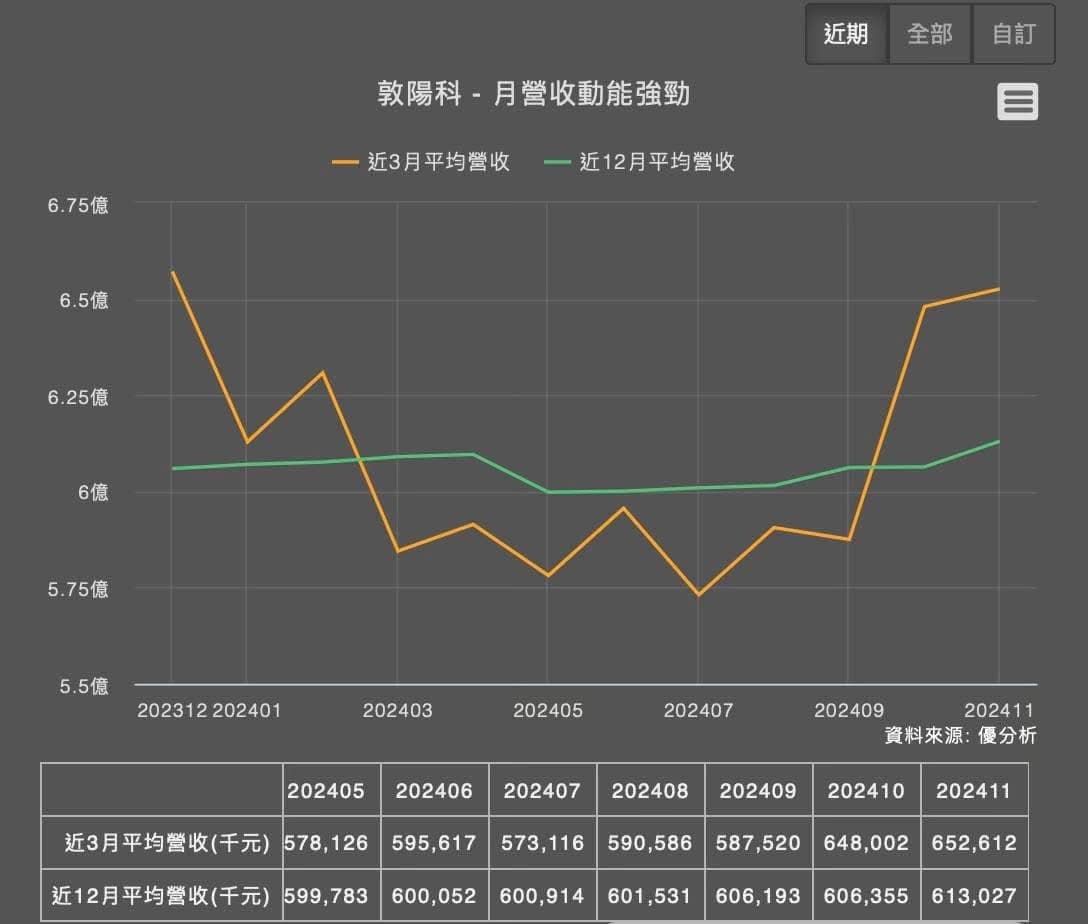Click table value 595,617
The image size is (1088, 924).
[x=434, y=843]
